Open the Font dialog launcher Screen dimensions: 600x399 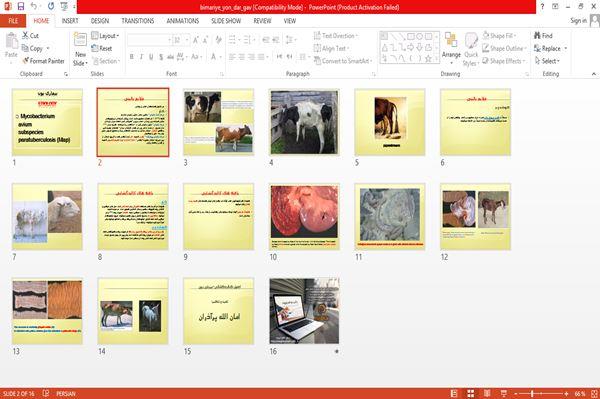222,74
